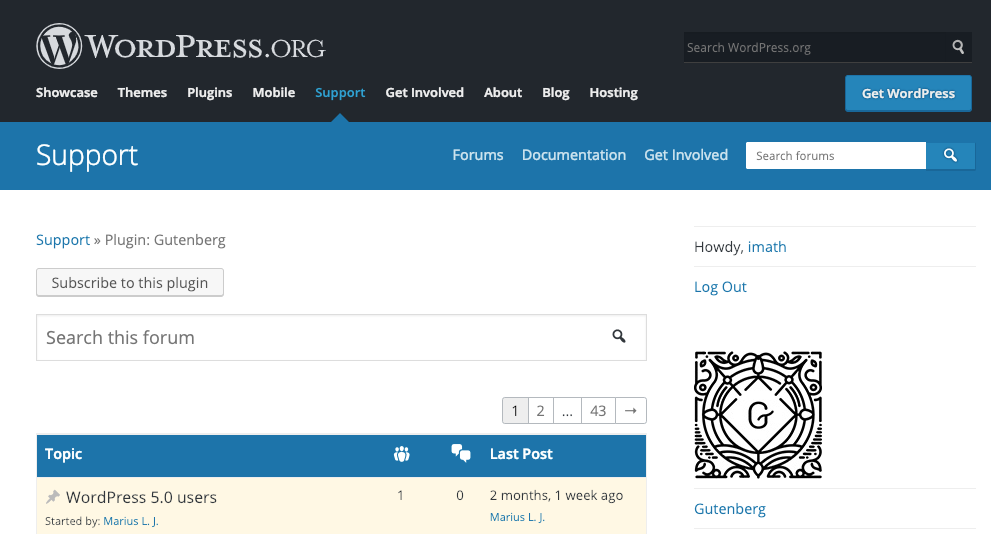Open Get Involved in the top dark menu
This screenshot has height=534, width=991.
coord(425,92)
